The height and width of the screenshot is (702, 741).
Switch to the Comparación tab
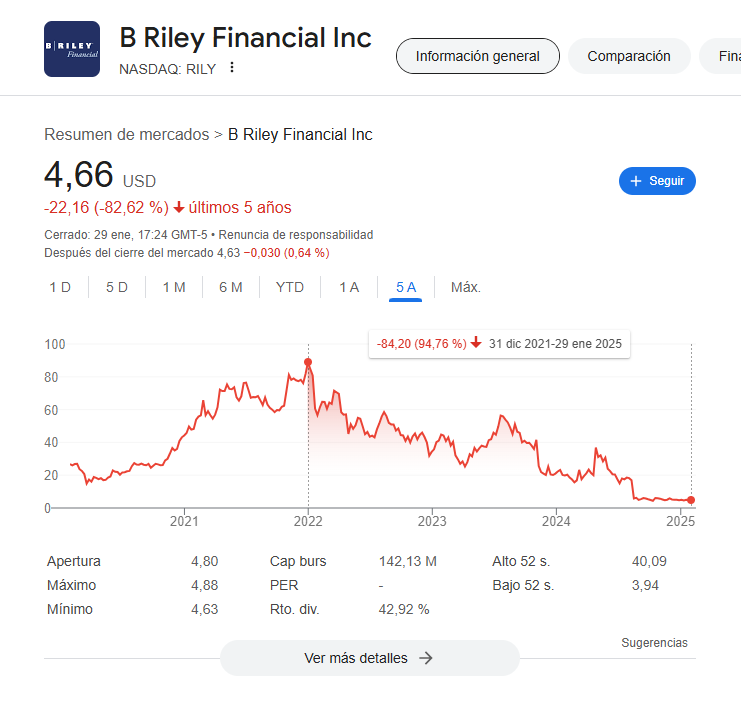point(628,56)
